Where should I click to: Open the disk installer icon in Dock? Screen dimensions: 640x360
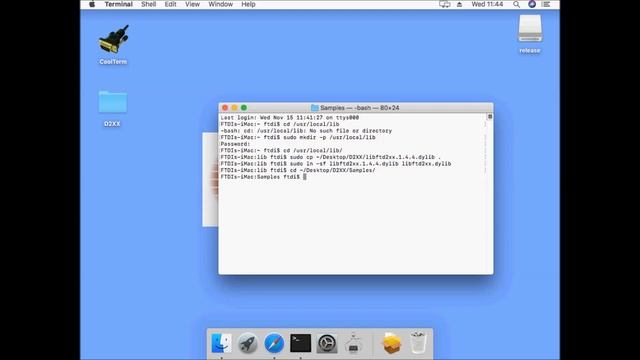point(353,343)
